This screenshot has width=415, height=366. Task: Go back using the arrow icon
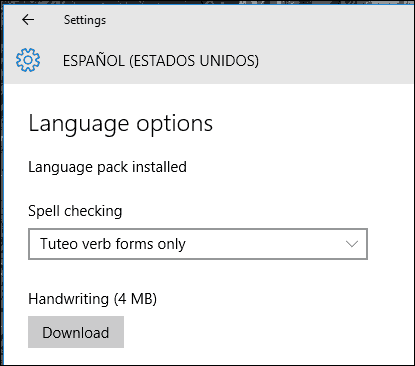click(x=28, y=20)
